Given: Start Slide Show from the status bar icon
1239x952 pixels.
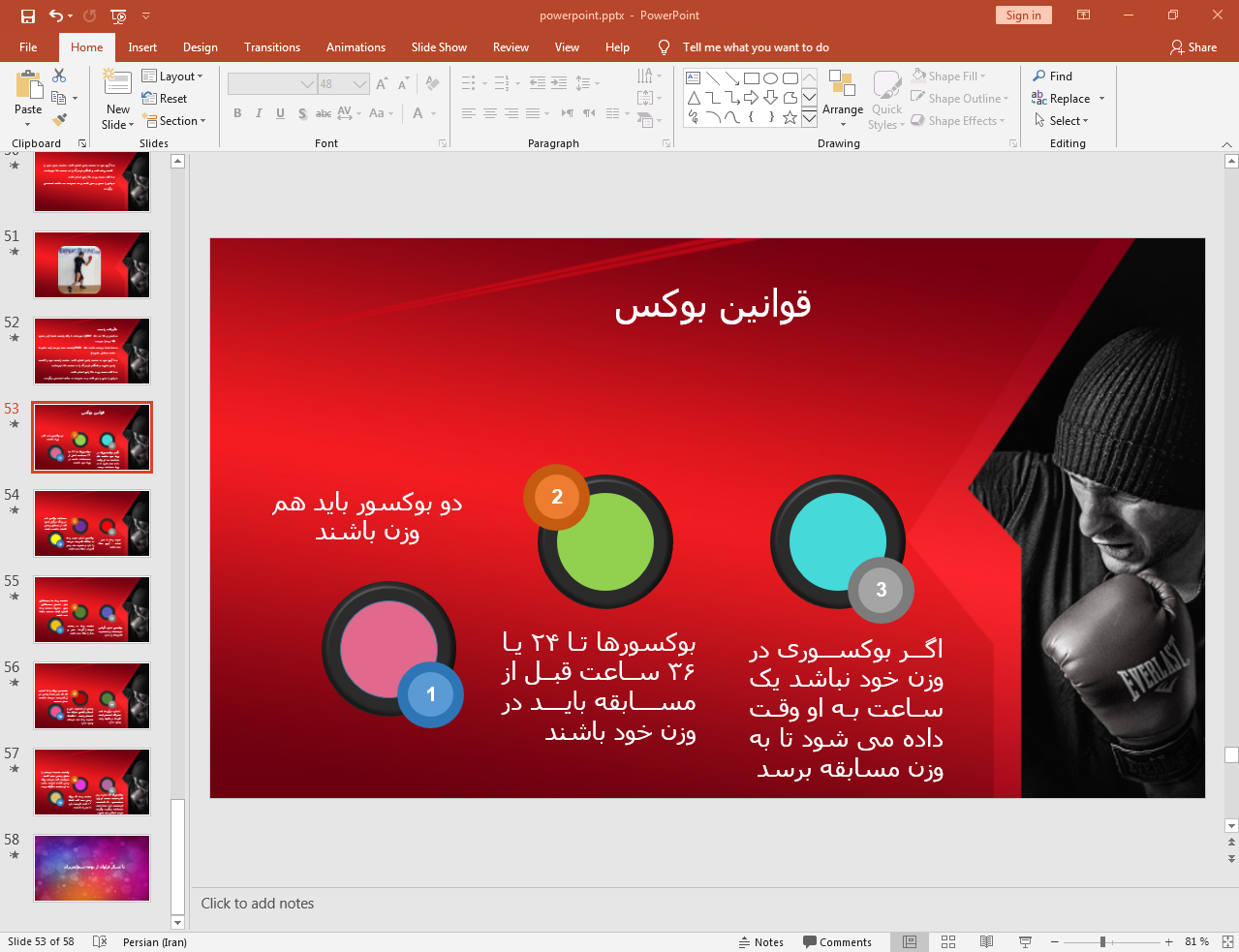Looking at the screenshot, I should [x=1025, y=941].
